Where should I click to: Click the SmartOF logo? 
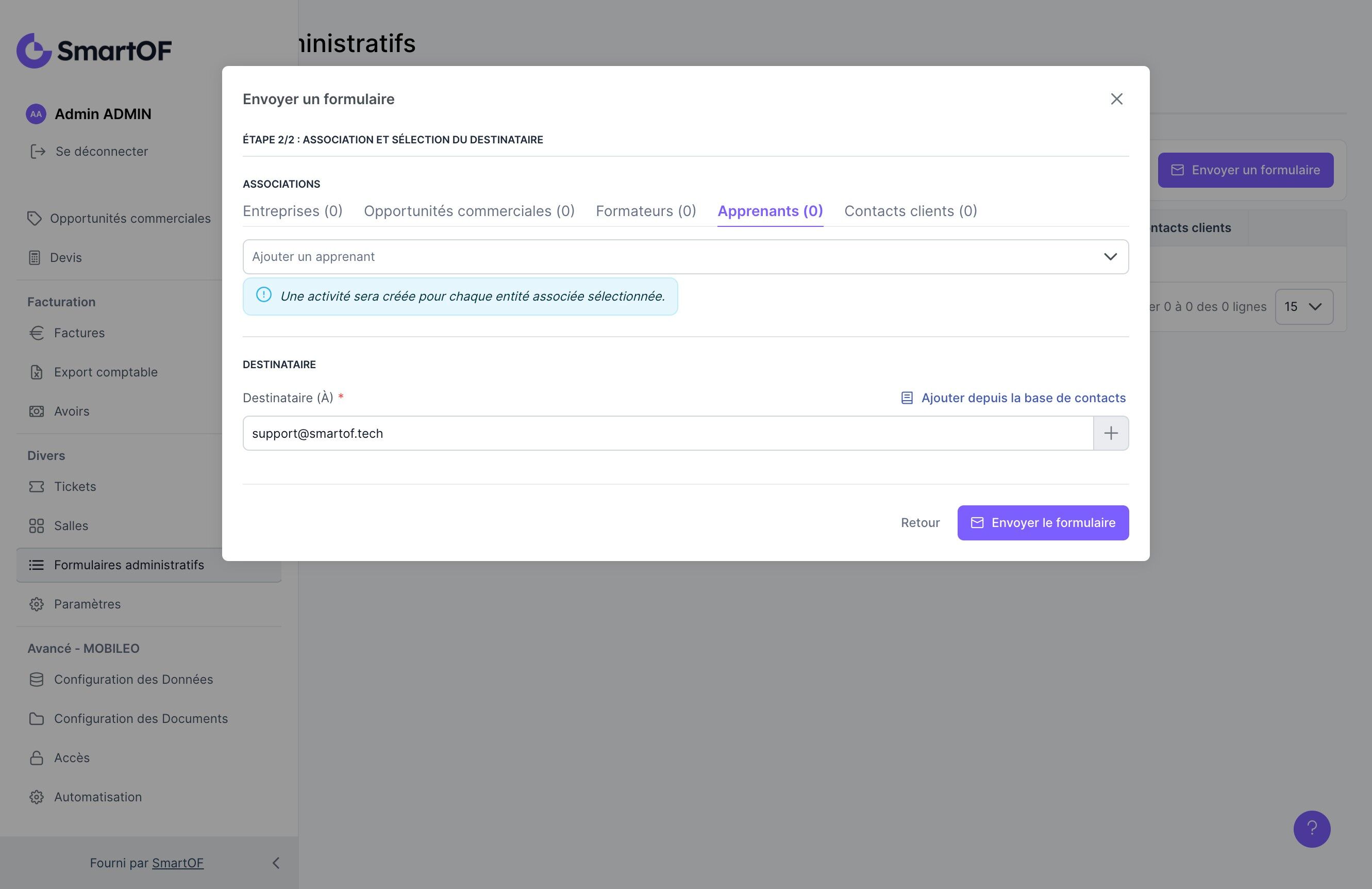pos(94,51)
